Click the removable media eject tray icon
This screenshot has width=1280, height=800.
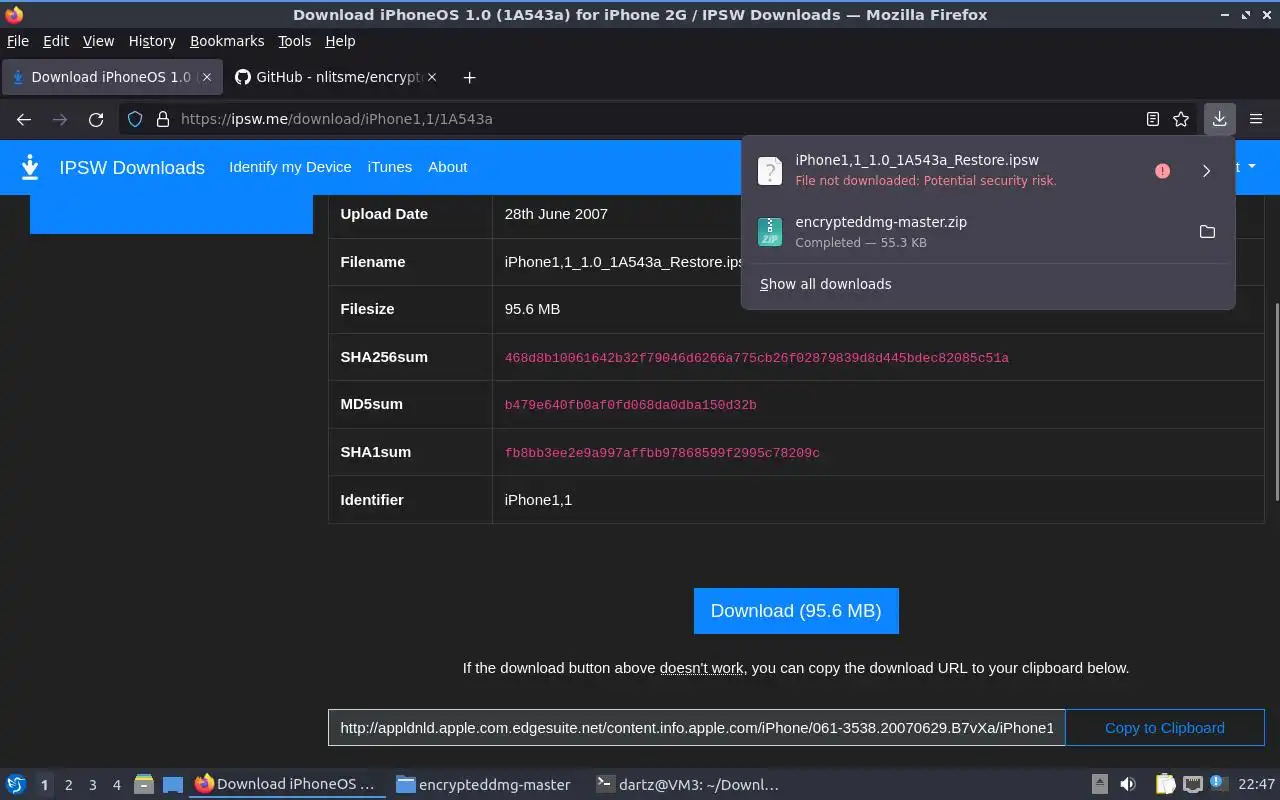click(1099, 785)
